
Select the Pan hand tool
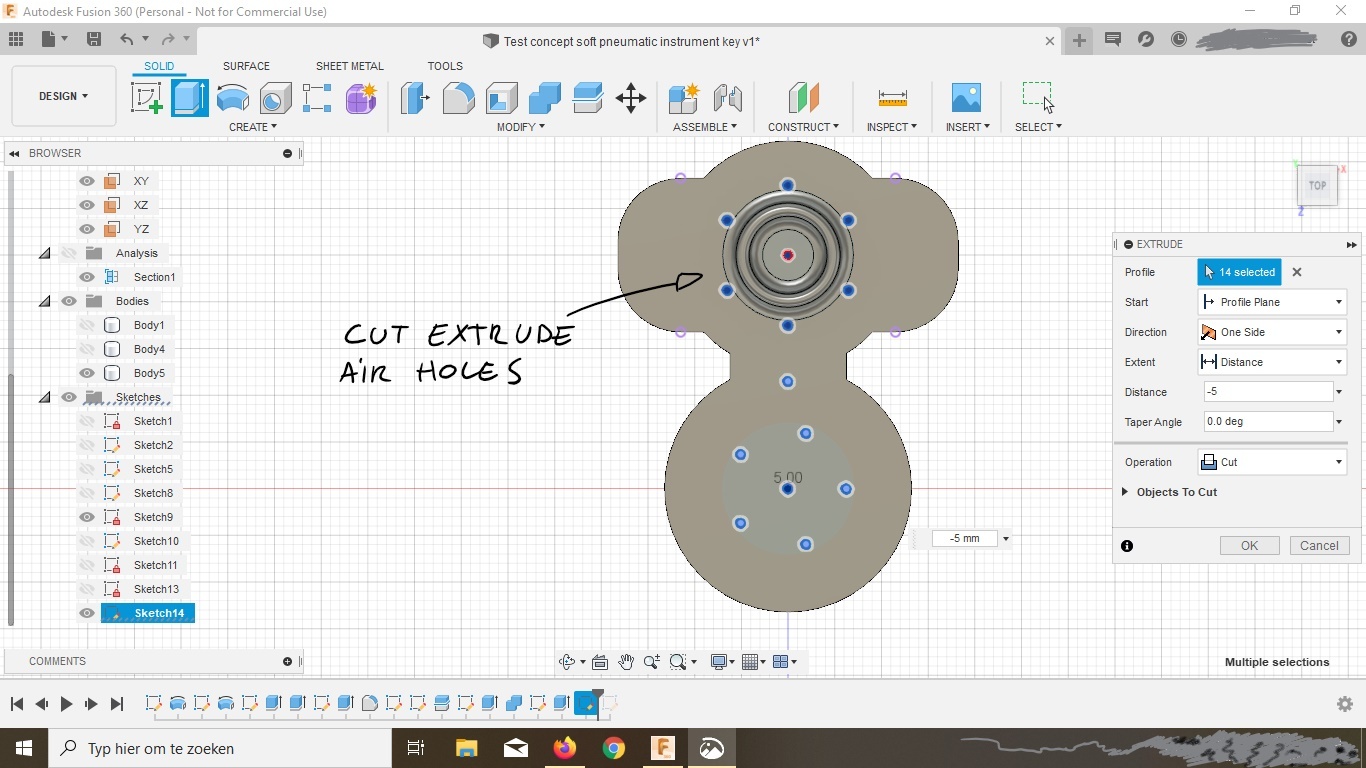(626, 662)
